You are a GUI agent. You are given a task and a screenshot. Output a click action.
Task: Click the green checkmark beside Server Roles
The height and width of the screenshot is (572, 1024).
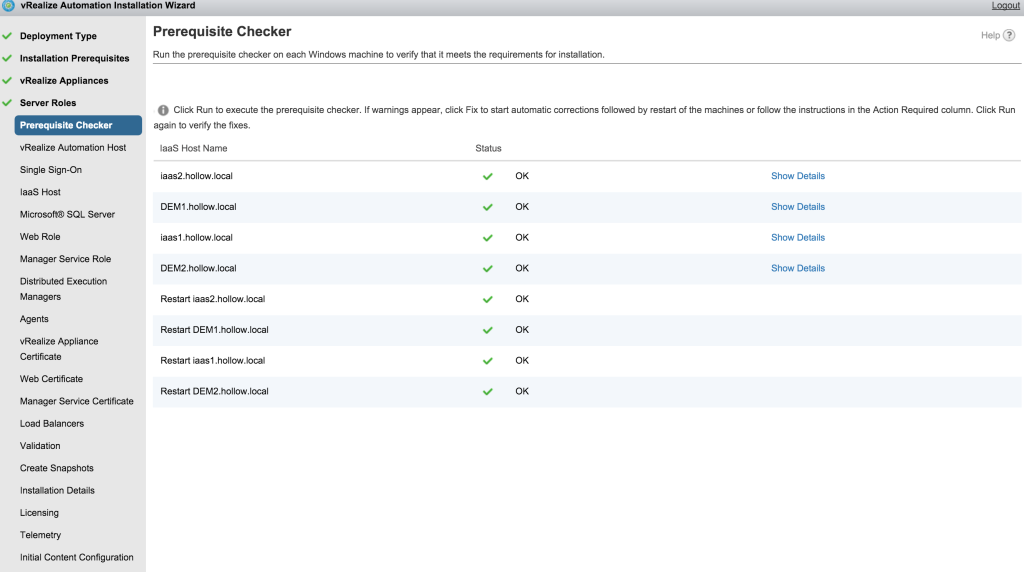point(8,103)
